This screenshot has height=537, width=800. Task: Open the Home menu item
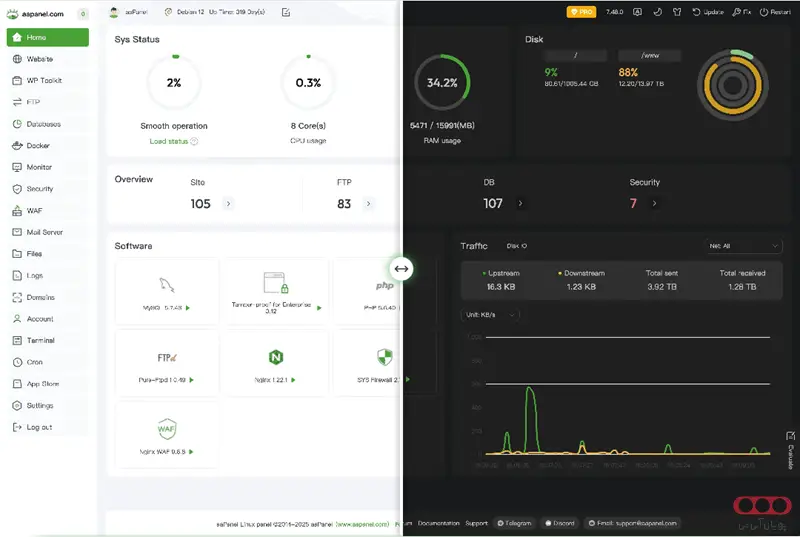pos(47,37)
